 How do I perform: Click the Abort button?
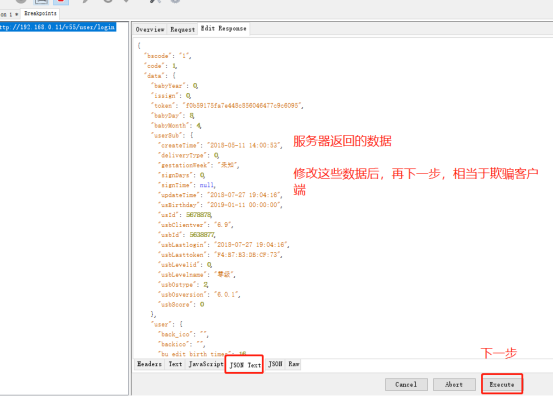(x=454, y=384)
